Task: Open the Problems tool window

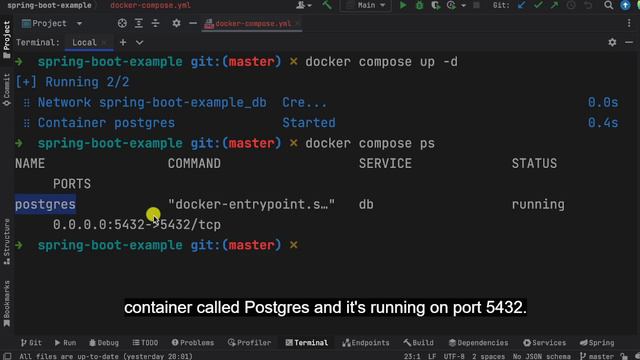Action: tap(193, 343)
